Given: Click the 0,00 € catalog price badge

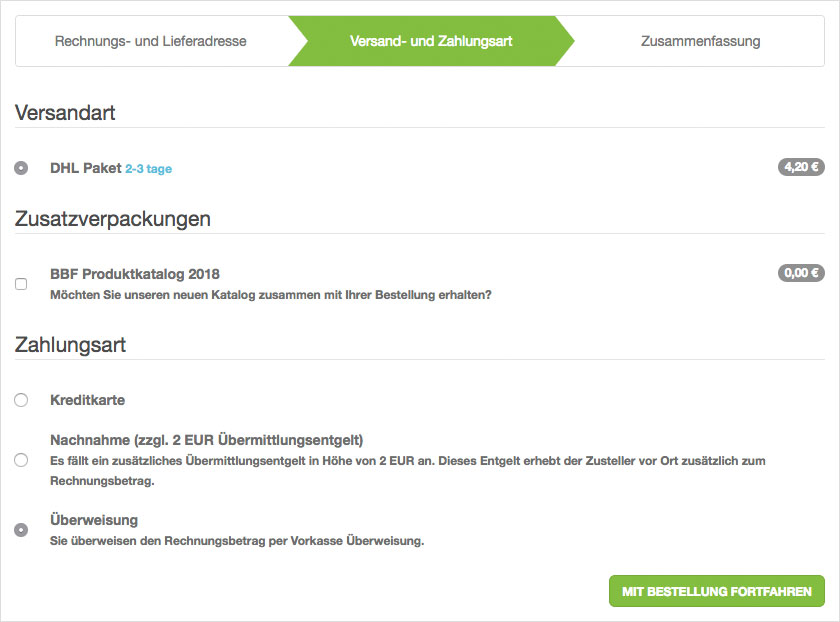Looking at the screenshot, I should click(x=801, y=273).
